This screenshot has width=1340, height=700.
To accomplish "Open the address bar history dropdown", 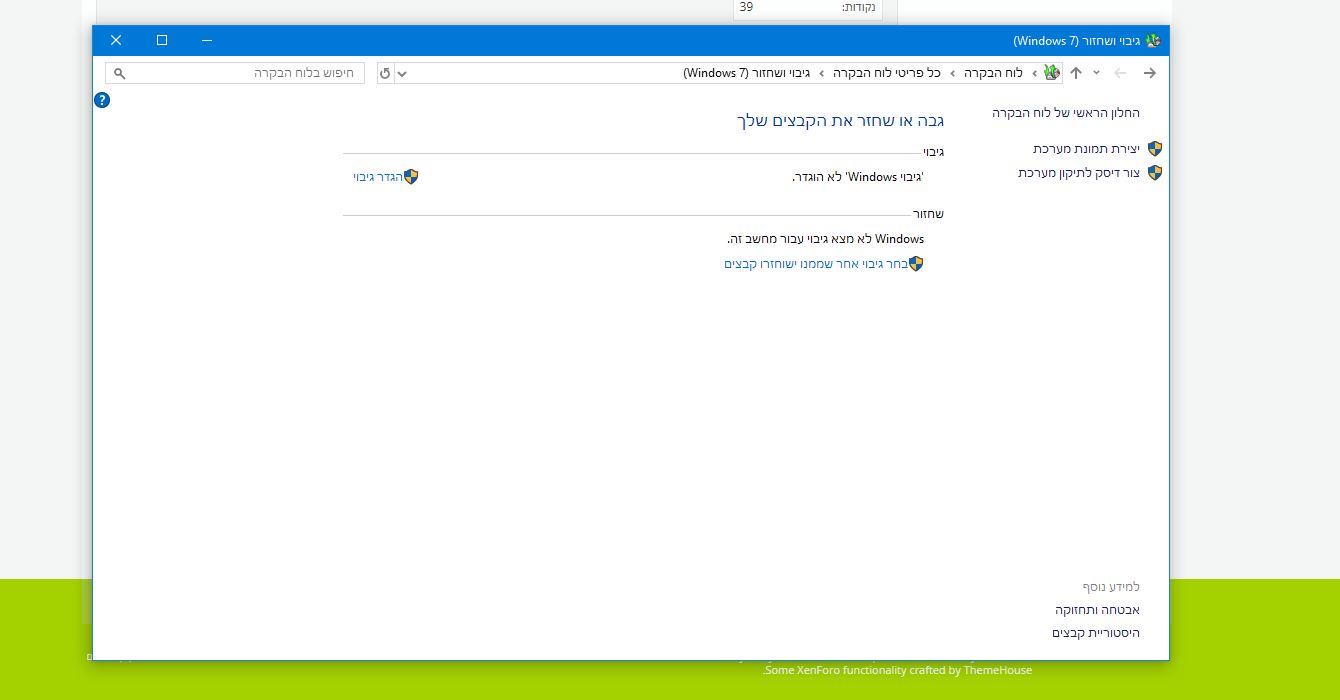I will tap(402, 73).
